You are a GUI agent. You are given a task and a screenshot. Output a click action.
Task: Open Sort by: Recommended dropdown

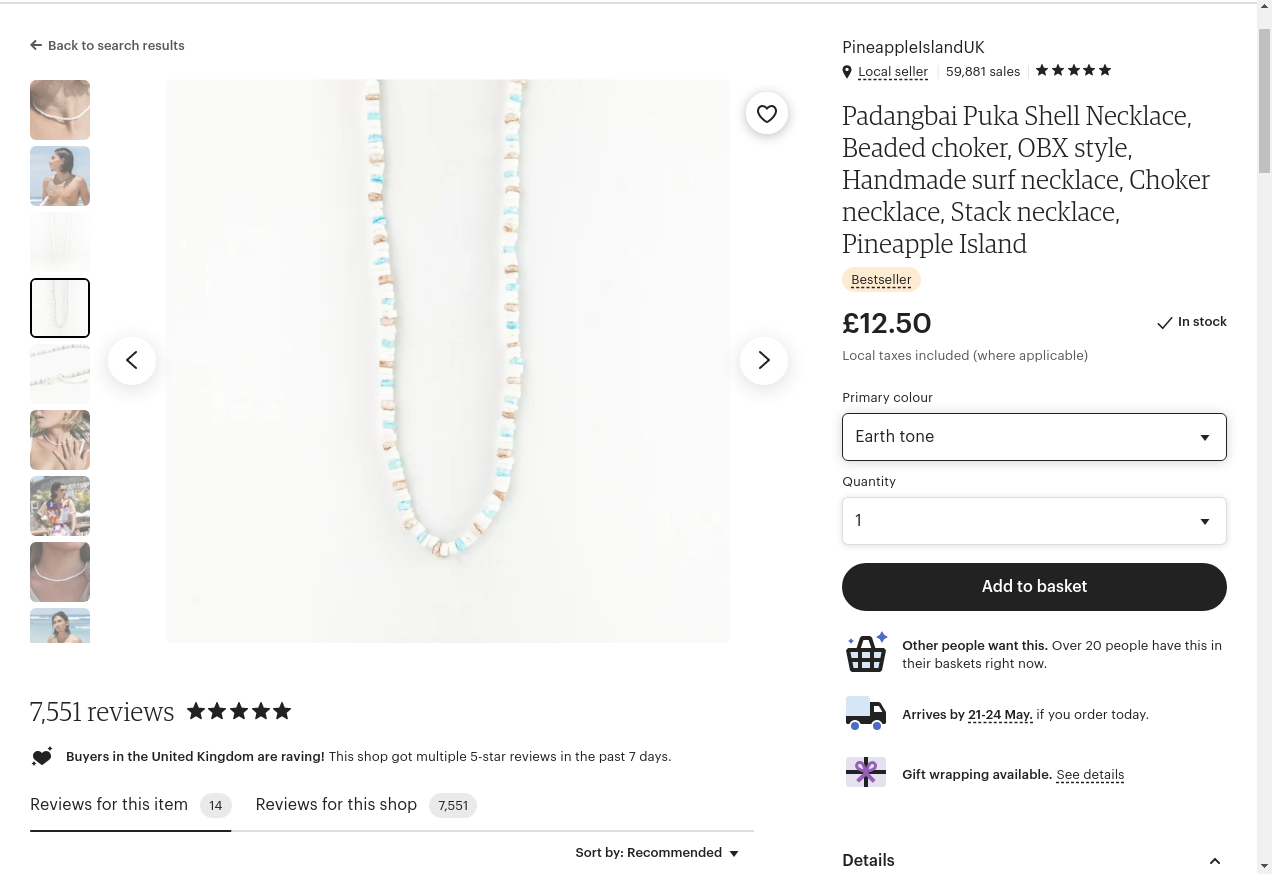coord(657,853)
